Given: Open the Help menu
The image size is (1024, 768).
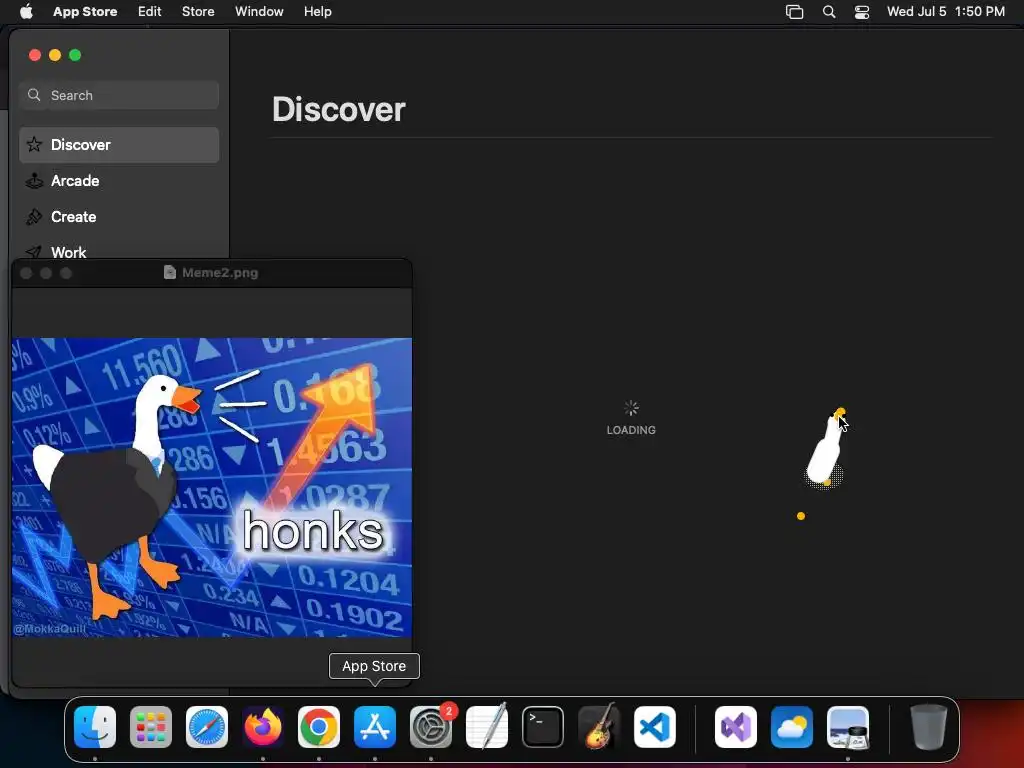Looking at the screenshot, I should tap(317, 11).
